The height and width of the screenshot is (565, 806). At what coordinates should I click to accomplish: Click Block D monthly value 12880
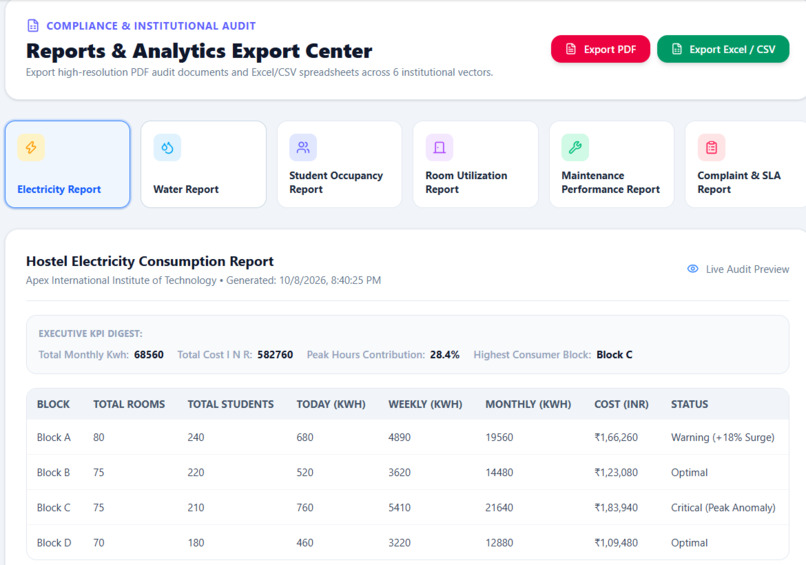coord(499,543)
